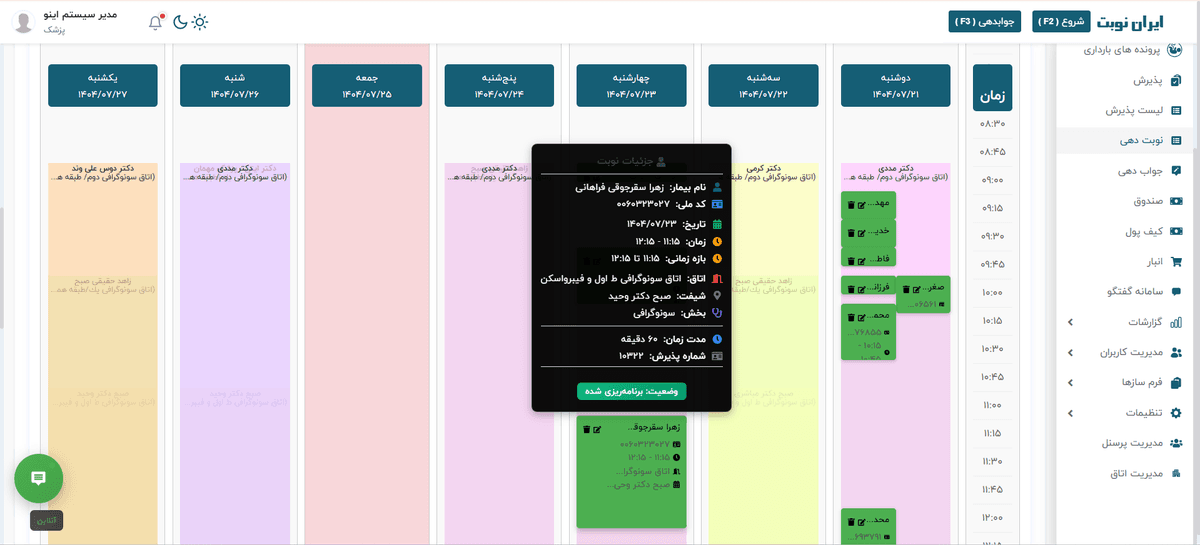Click the shopping cart icon beside انبار
1200x545 pixels.
click(x=1176, y=262)
